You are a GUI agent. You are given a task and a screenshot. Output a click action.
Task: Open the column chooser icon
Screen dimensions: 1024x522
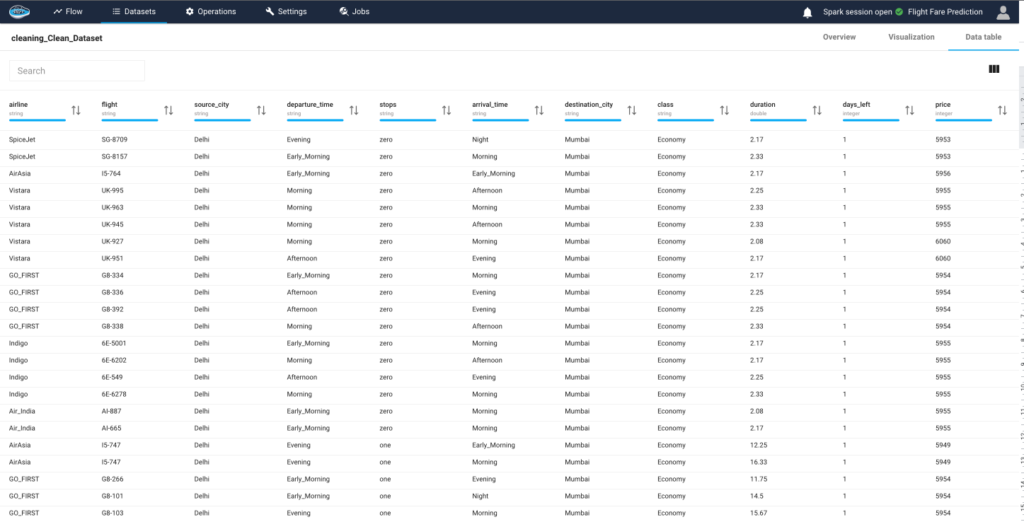point(994,69)
